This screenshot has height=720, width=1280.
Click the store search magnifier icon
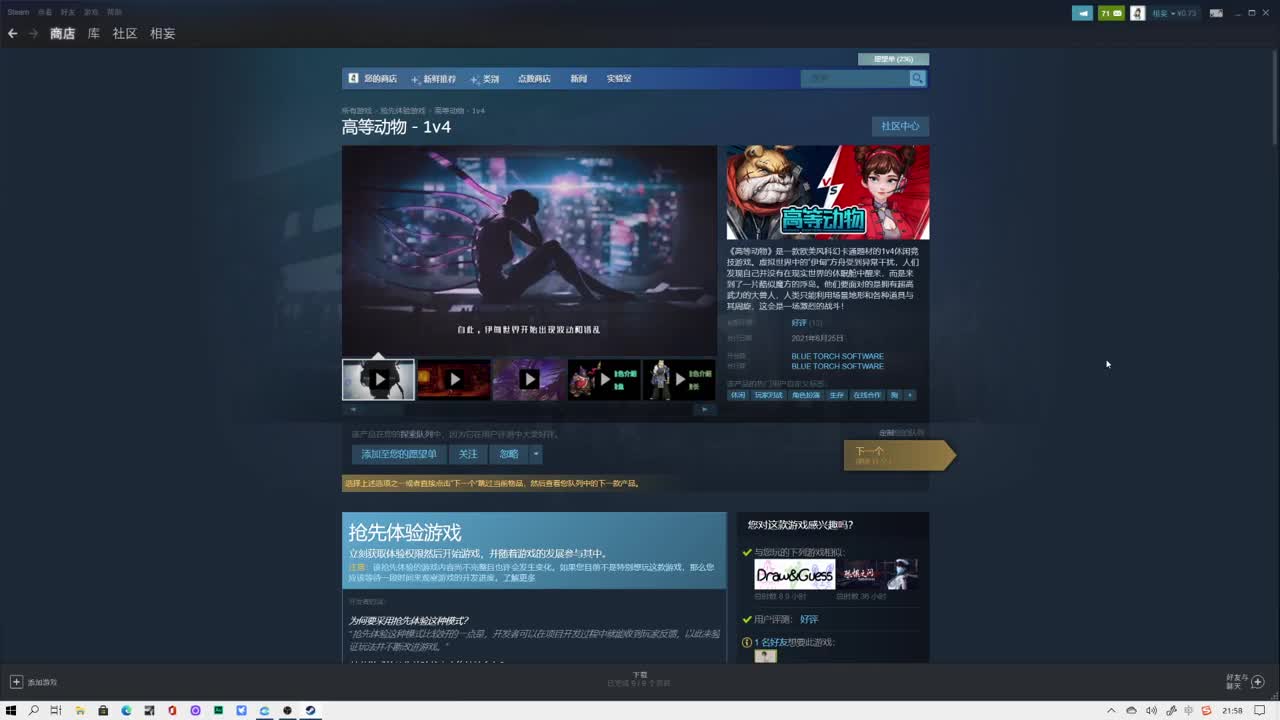point(917,78)
